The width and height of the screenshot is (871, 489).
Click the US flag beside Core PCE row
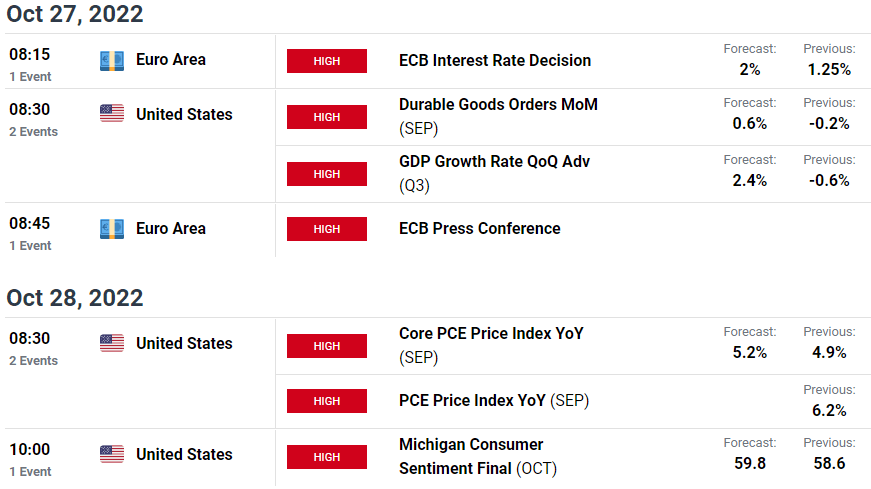point(112,343)
